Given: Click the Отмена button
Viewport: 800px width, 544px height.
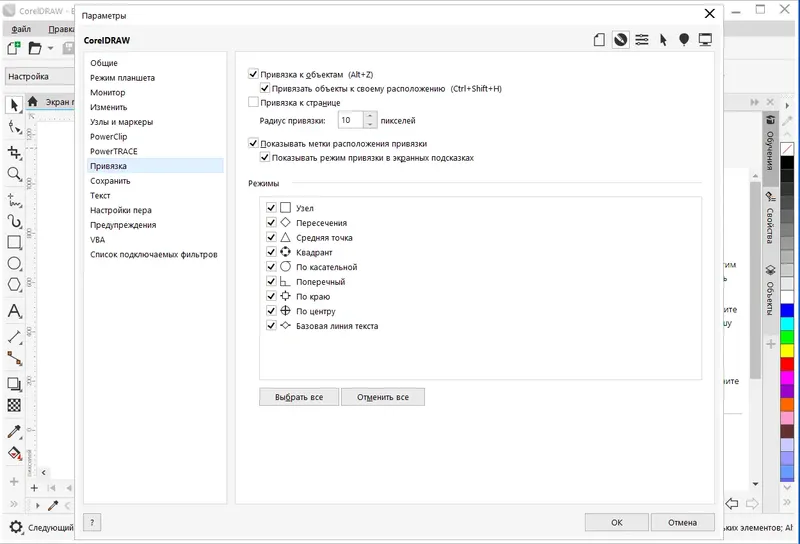Looking at the screenshot, I should coord(682,522).
